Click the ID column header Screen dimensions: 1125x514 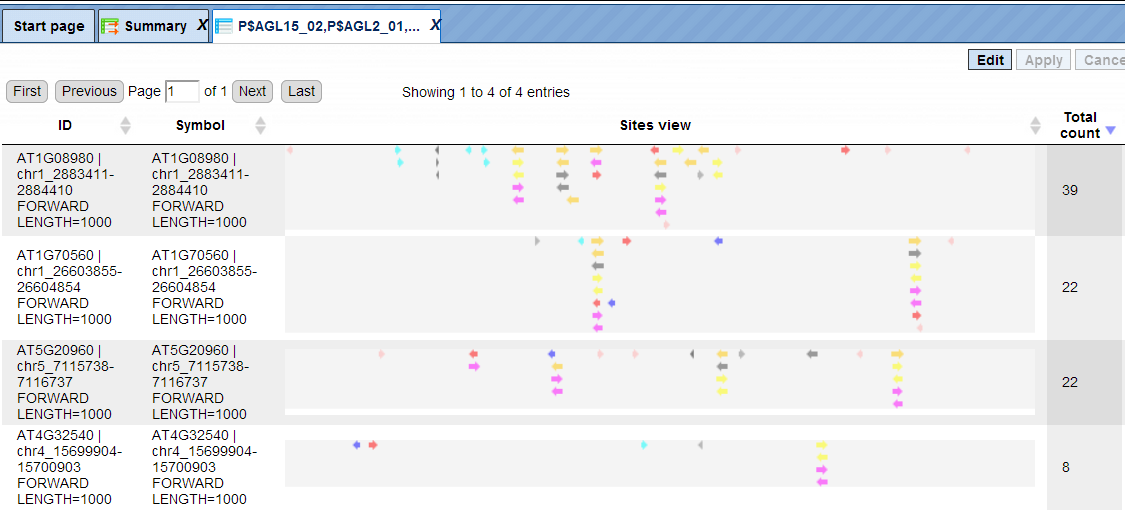pos(65,126)
